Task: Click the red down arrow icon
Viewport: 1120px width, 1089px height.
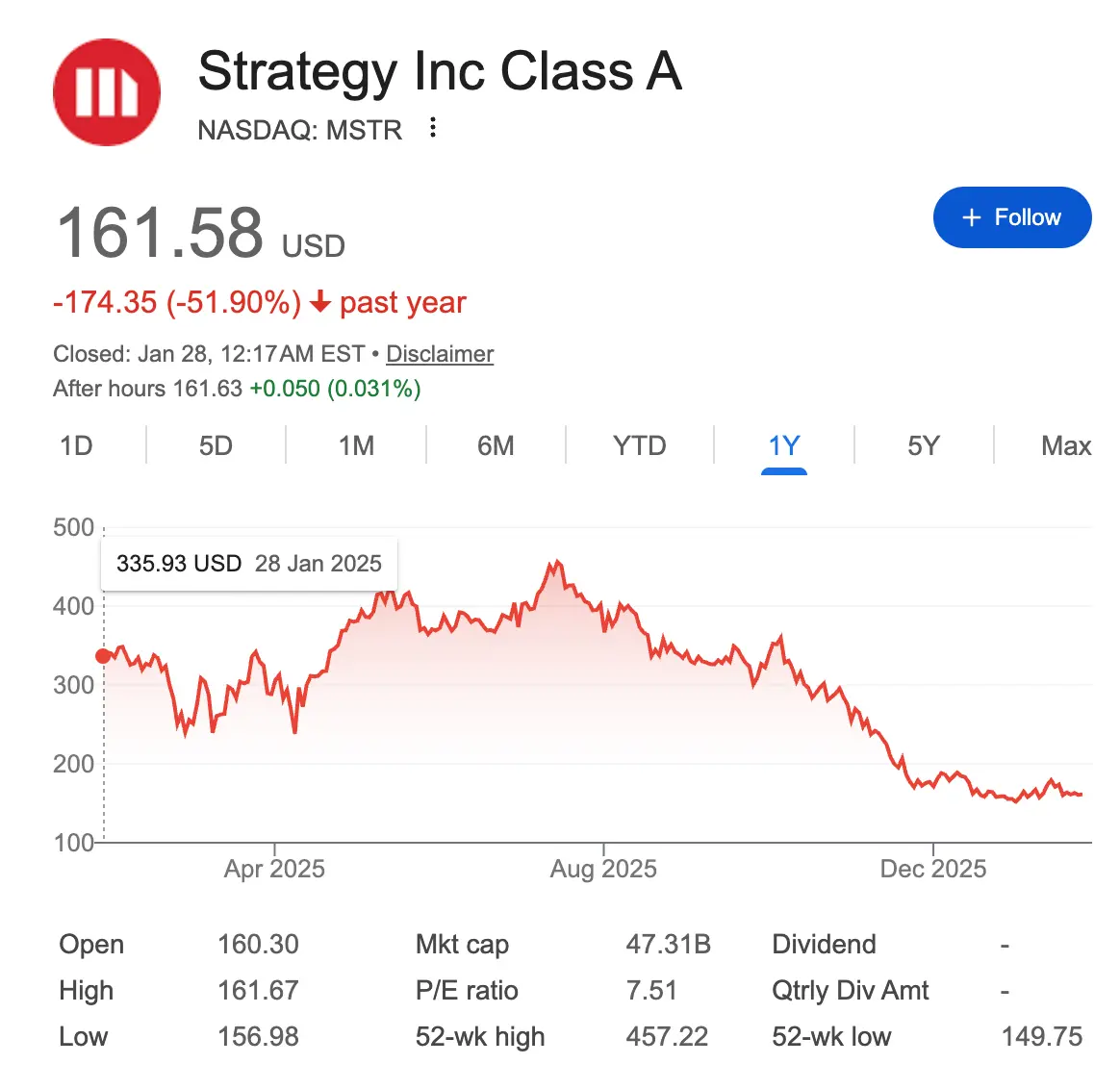Action: point(320,303)
